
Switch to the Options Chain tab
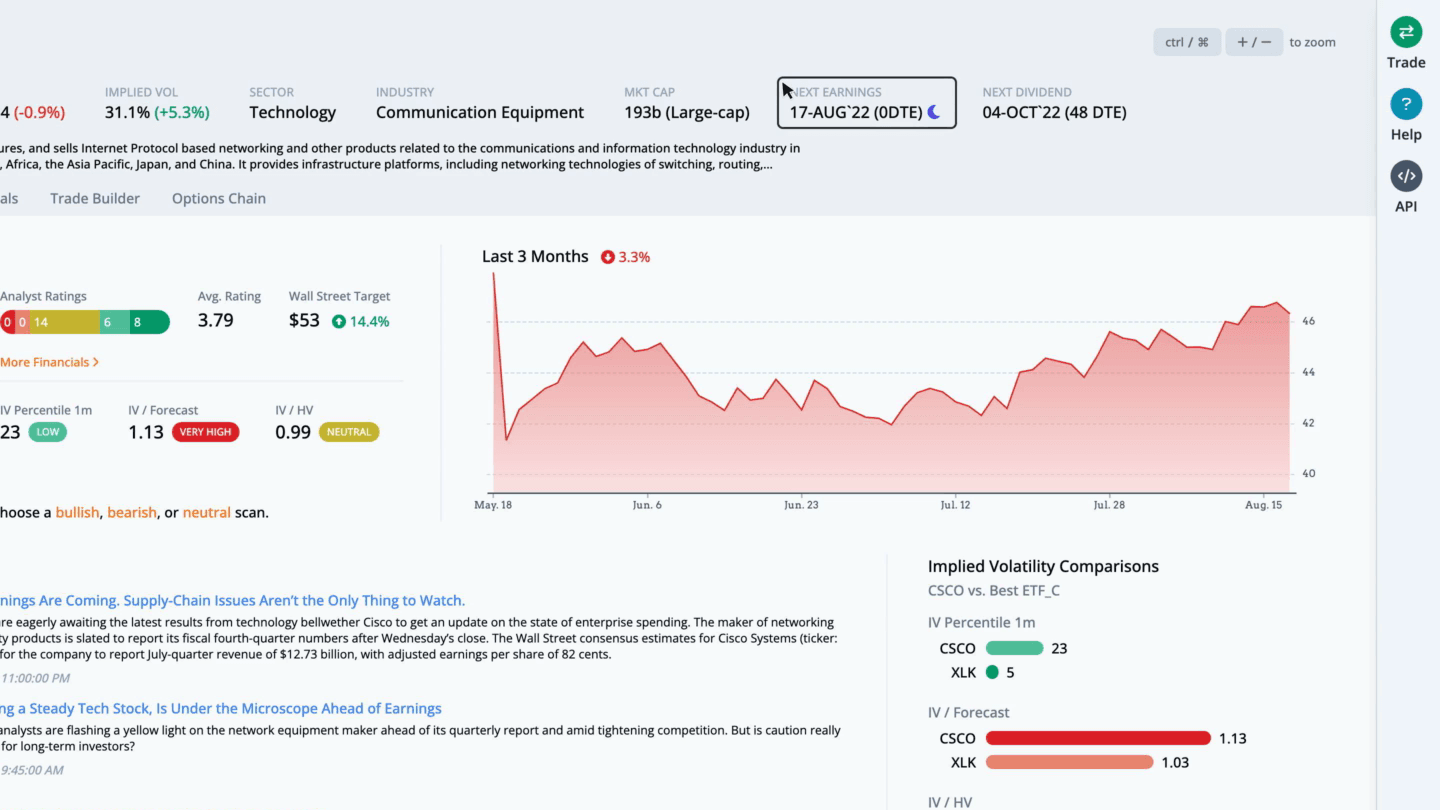click(219, 198)
